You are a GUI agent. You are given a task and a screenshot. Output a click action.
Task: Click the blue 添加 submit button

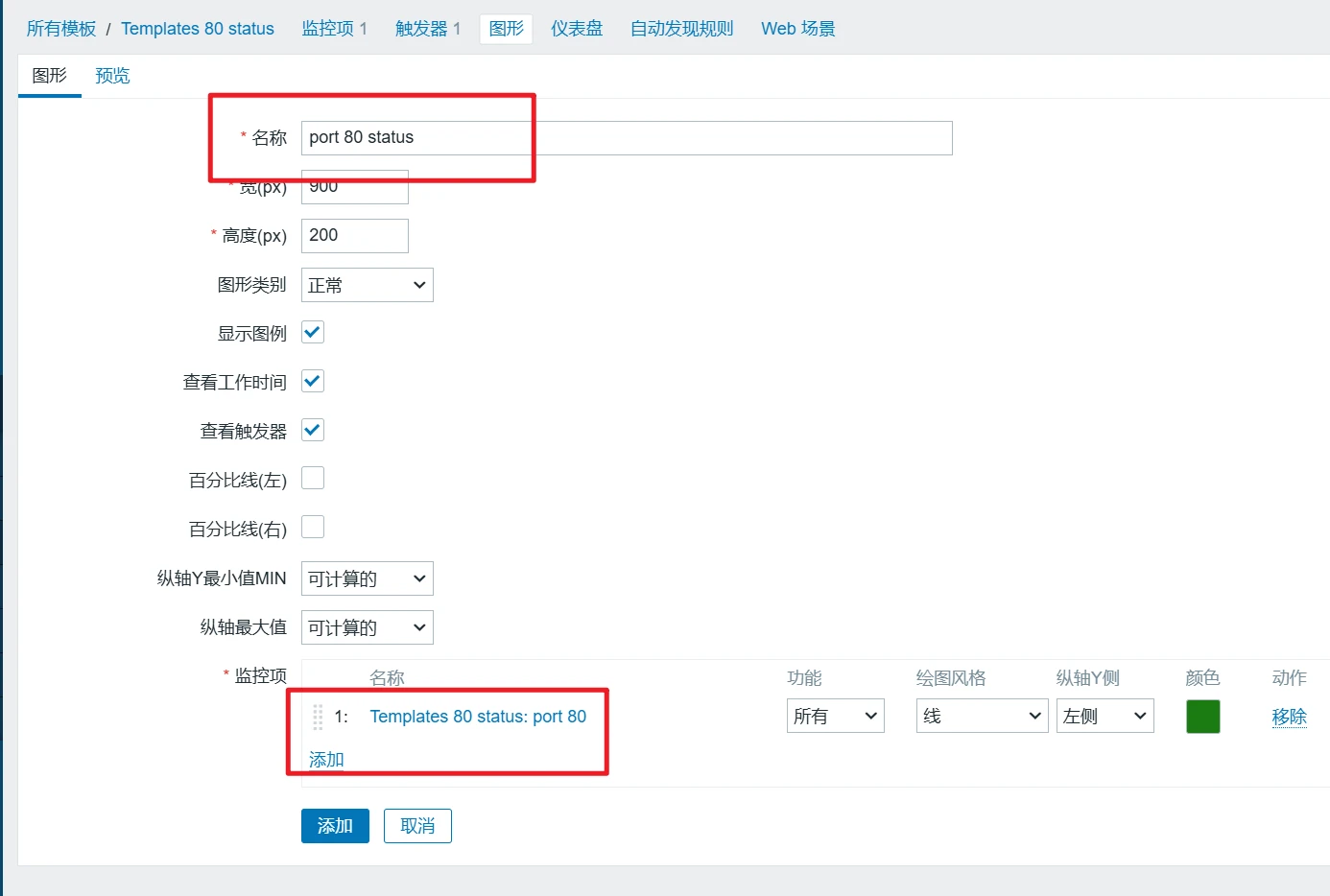(335, 826)
